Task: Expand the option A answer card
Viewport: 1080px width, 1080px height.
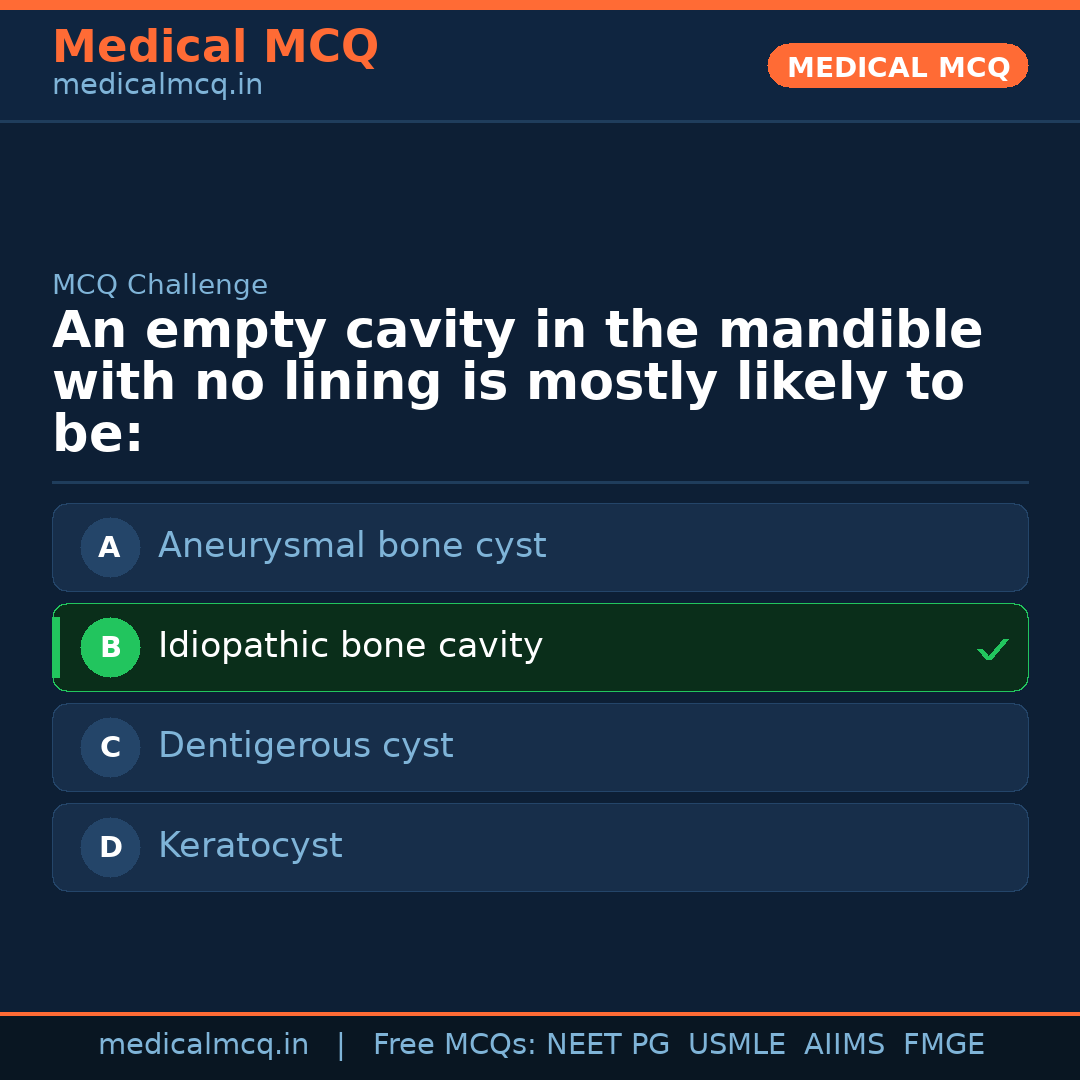Action: click(540, 547)
